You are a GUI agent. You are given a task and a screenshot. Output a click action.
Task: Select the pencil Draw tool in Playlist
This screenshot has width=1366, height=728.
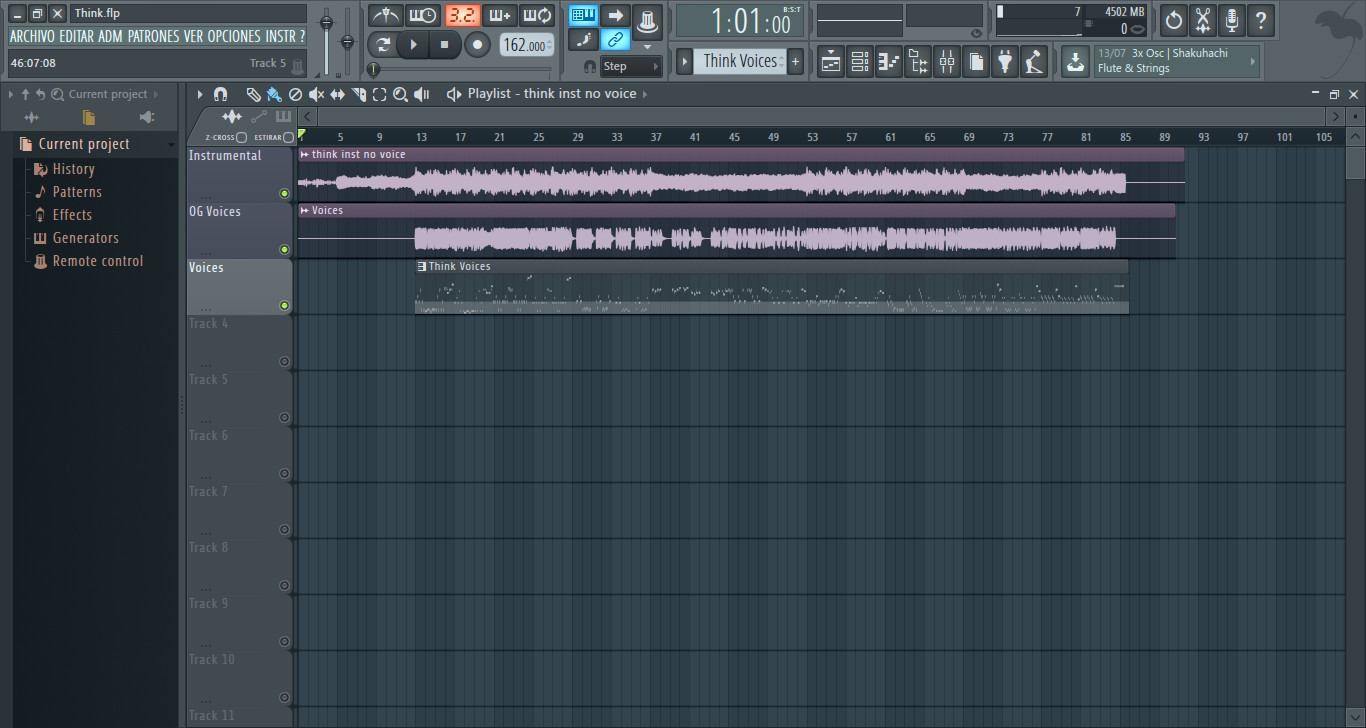tap(254, 94)
